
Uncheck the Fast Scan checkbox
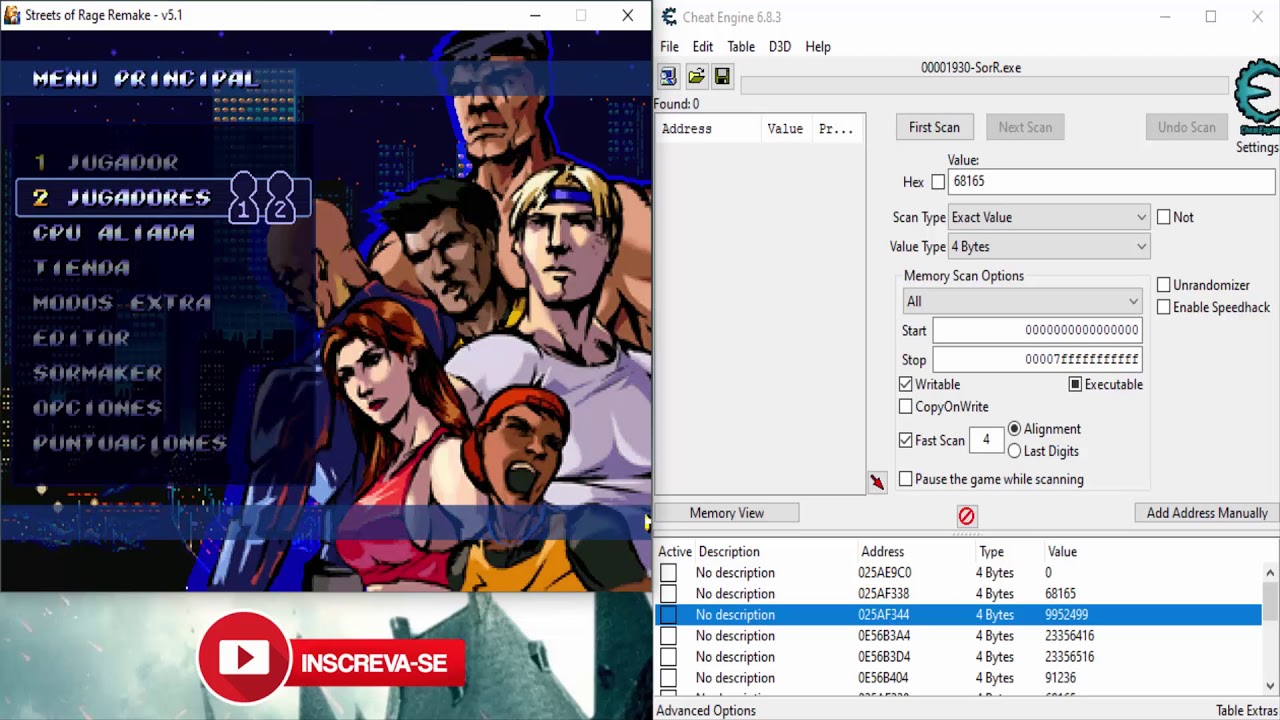(x=905, y=440)
